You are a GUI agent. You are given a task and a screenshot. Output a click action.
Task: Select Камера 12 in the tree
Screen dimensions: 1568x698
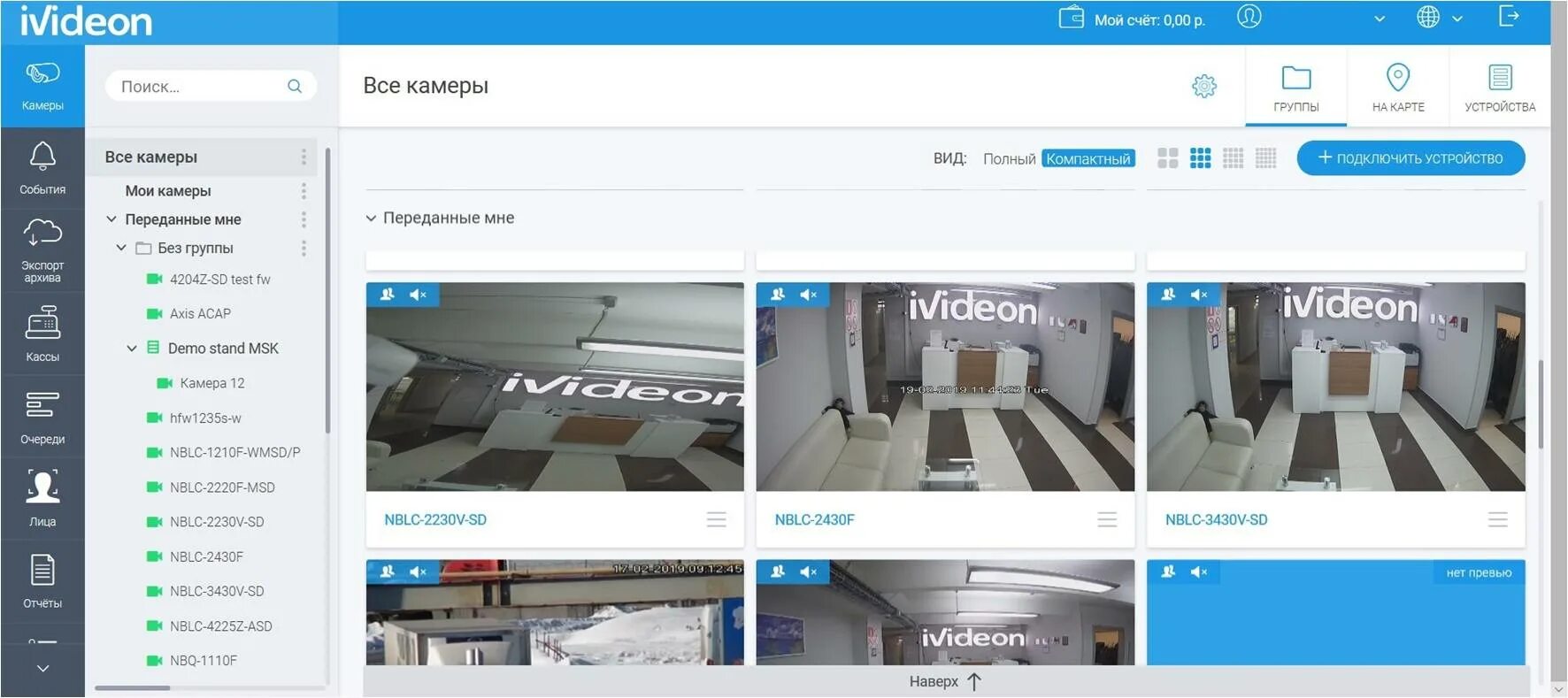[212, 383]
